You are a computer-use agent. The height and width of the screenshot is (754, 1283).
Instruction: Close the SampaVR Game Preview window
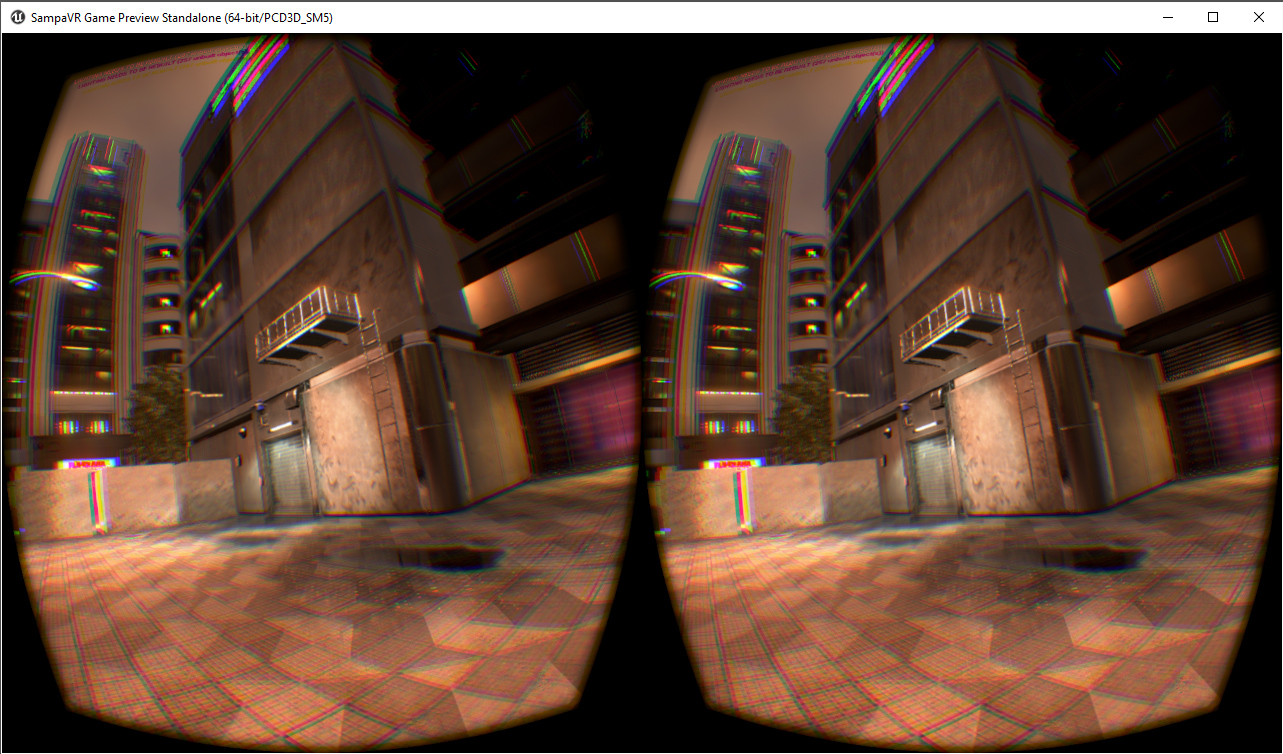point(1259,17)
